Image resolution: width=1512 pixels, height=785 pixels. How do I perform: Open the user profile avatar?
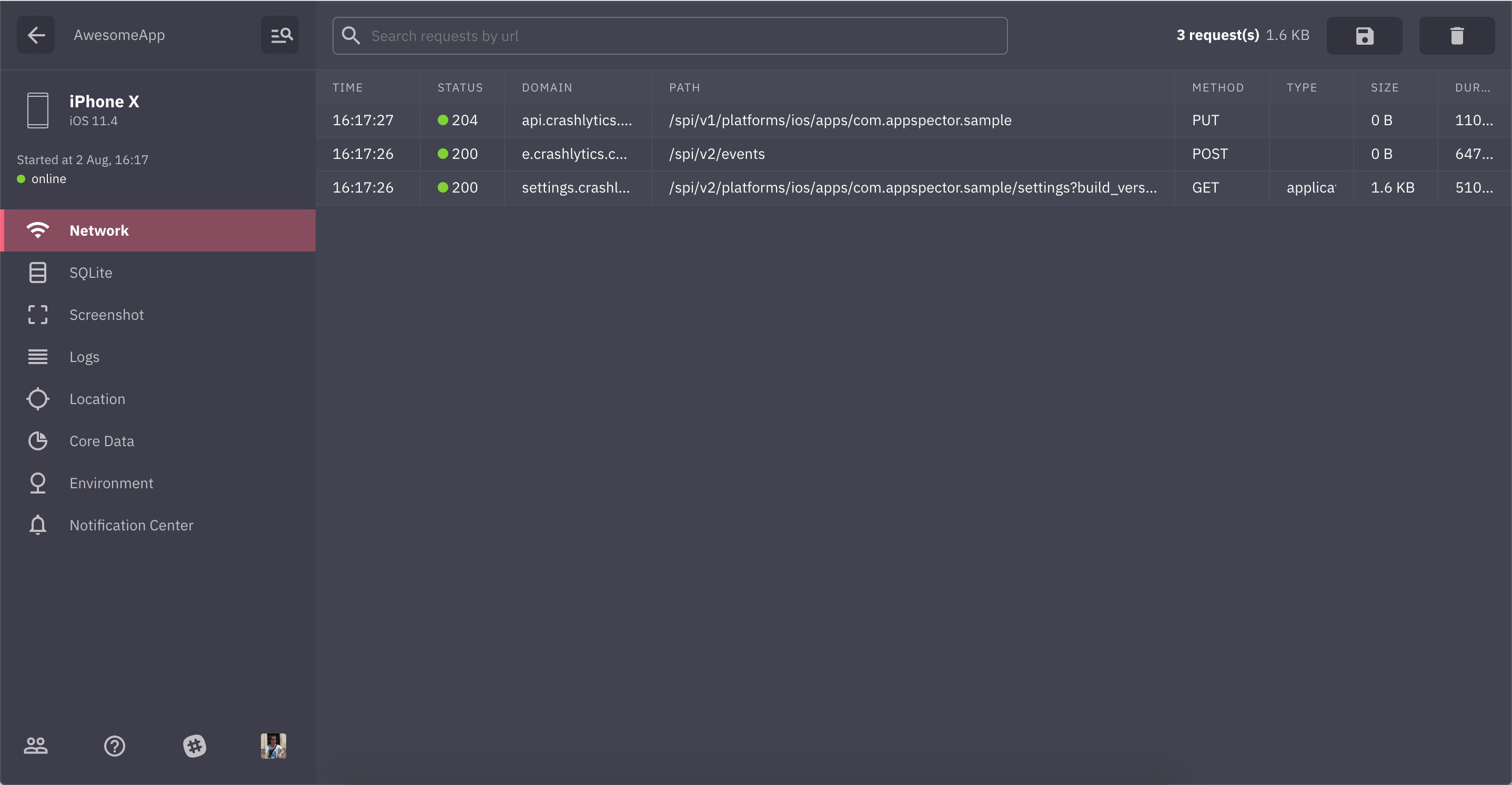(x=274, y=746)
